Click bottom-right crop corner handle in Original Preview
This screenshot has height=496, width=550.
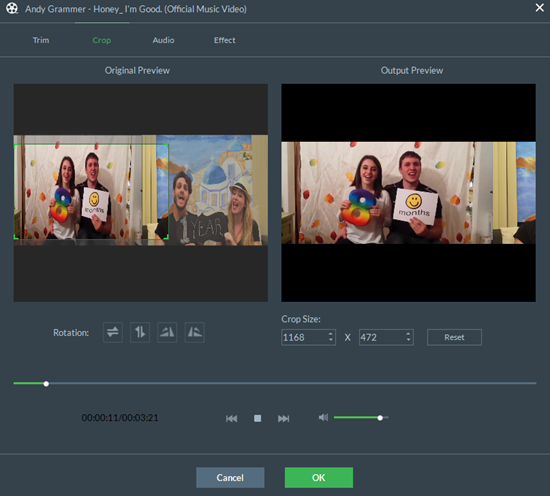(166, 237)
